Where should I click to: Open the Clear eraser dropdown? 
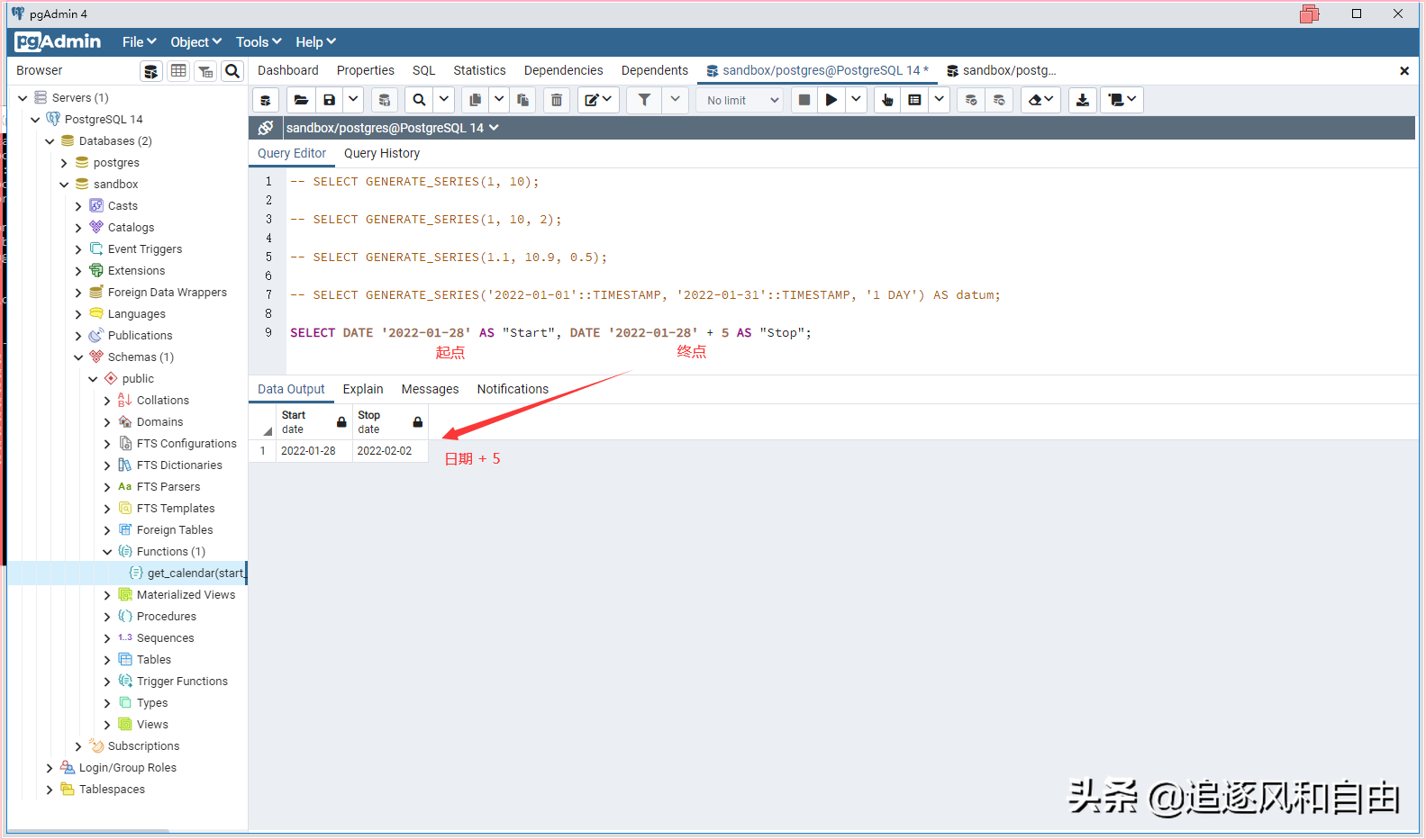pos(1040,100)
